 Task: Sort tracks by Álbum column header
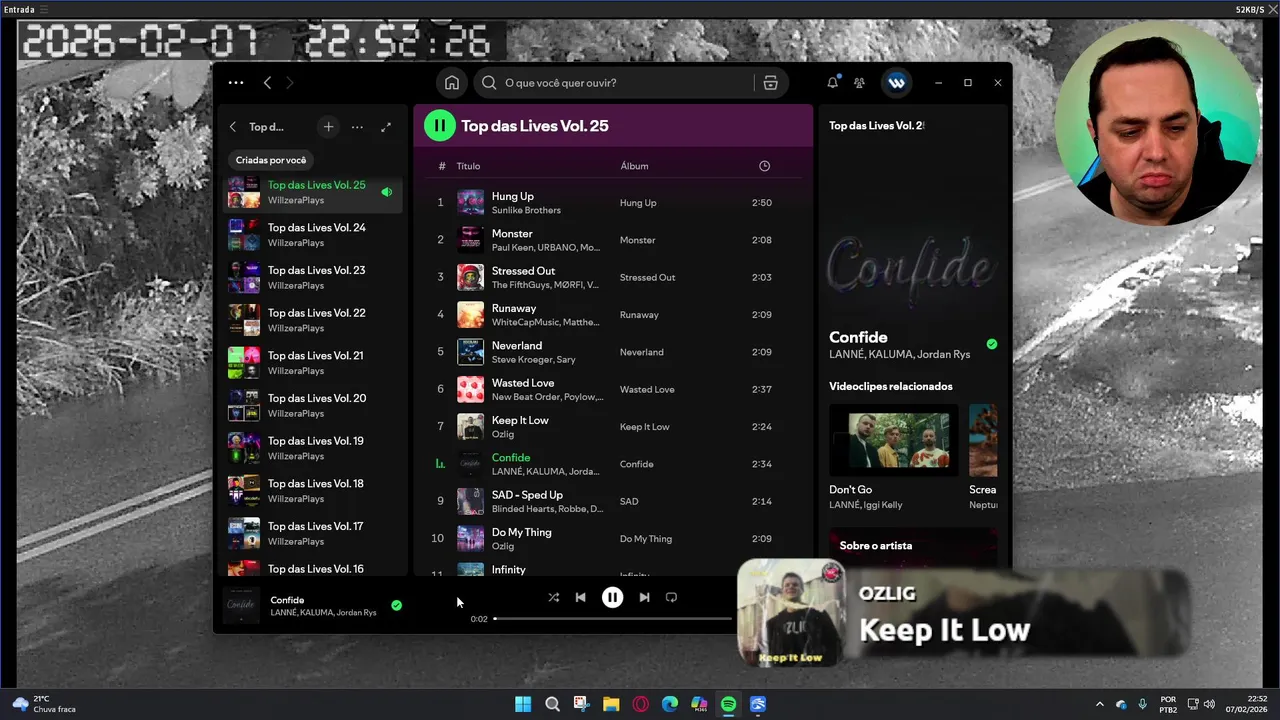tap(634, 166)
